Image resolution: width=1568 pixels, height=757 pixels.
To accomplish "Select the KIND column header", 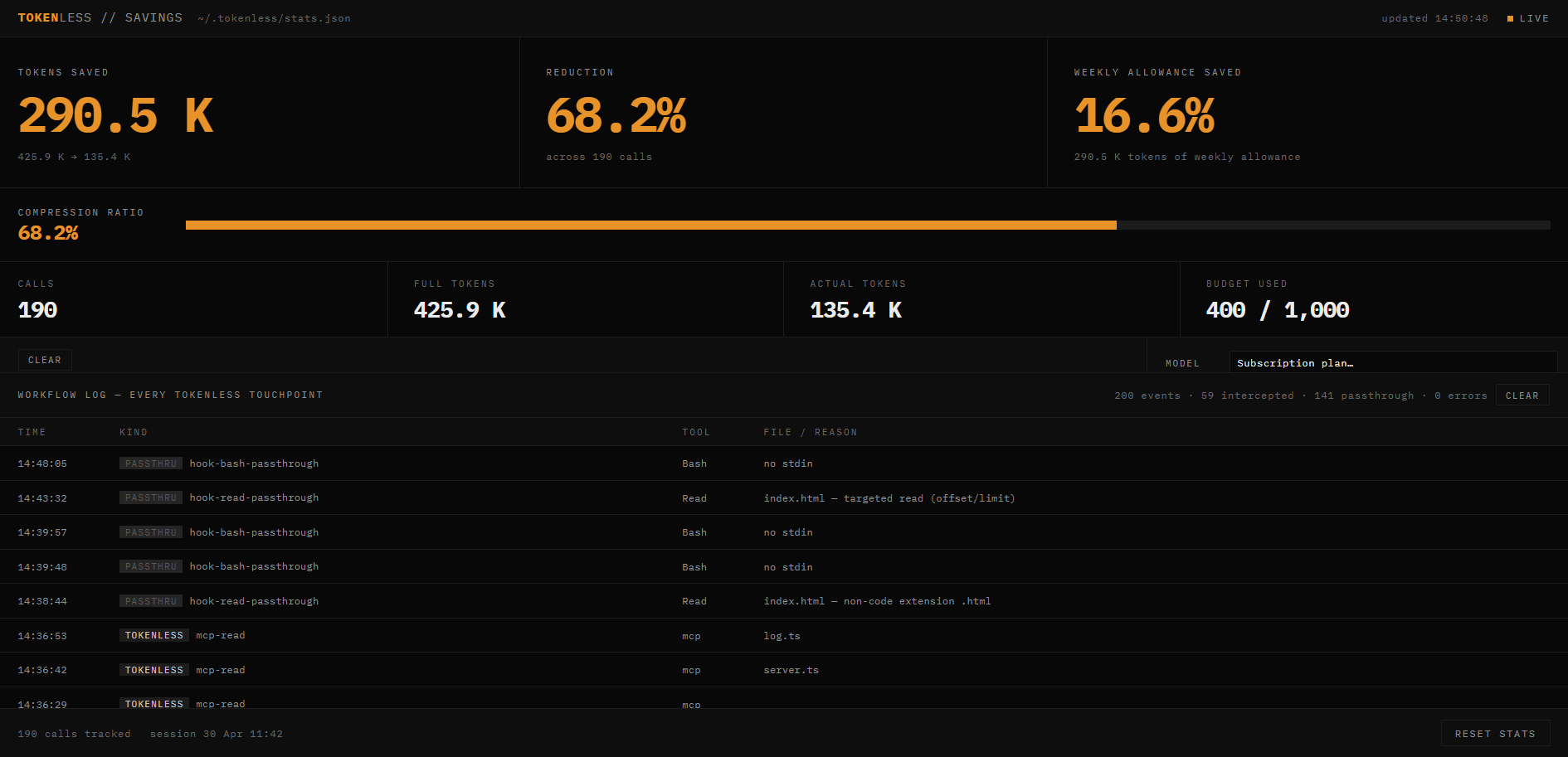I will tap(134, 432).
